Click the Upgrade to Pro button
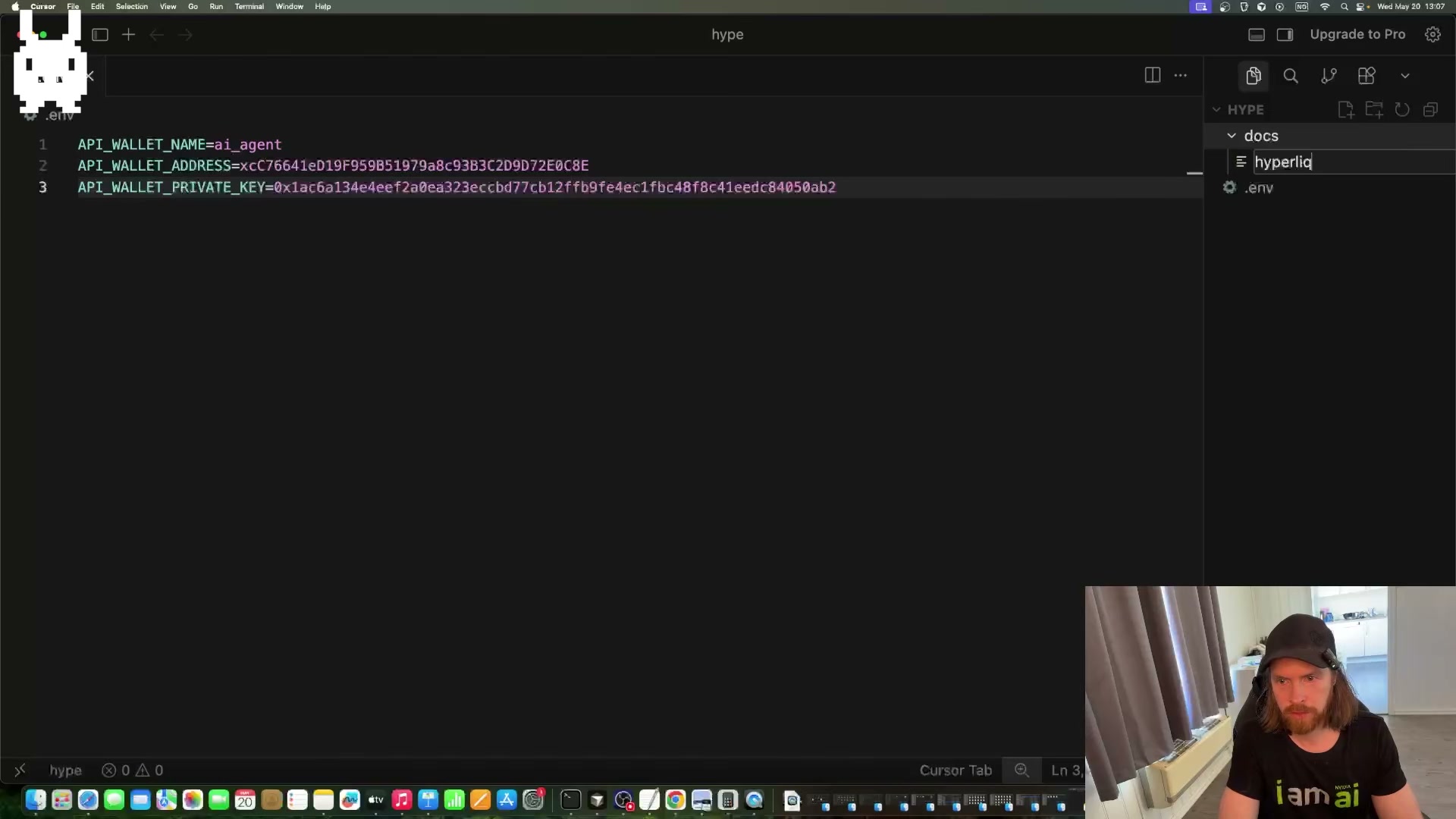 point(1357,34)
